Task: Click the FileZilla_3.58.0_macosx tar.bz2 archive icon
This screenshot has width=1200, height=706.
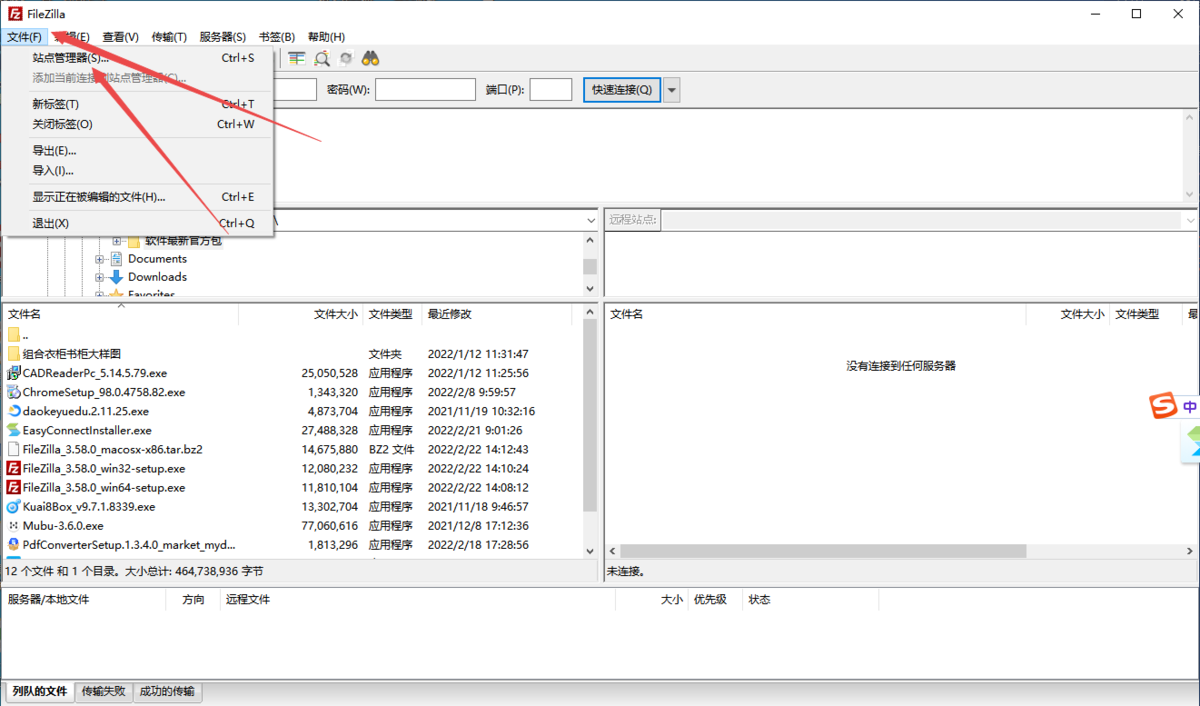Action: 14,449
